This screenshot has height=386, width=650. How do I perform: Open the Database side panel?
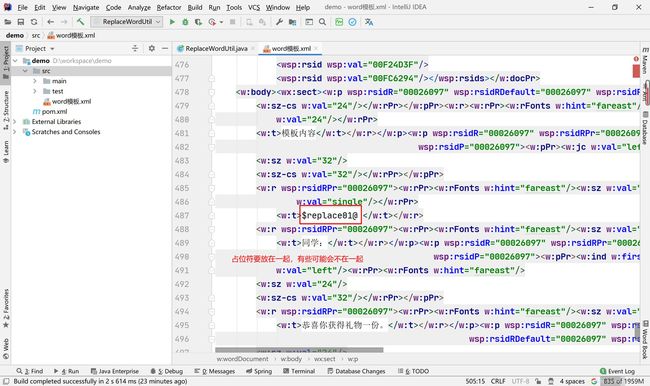[645, 128]
